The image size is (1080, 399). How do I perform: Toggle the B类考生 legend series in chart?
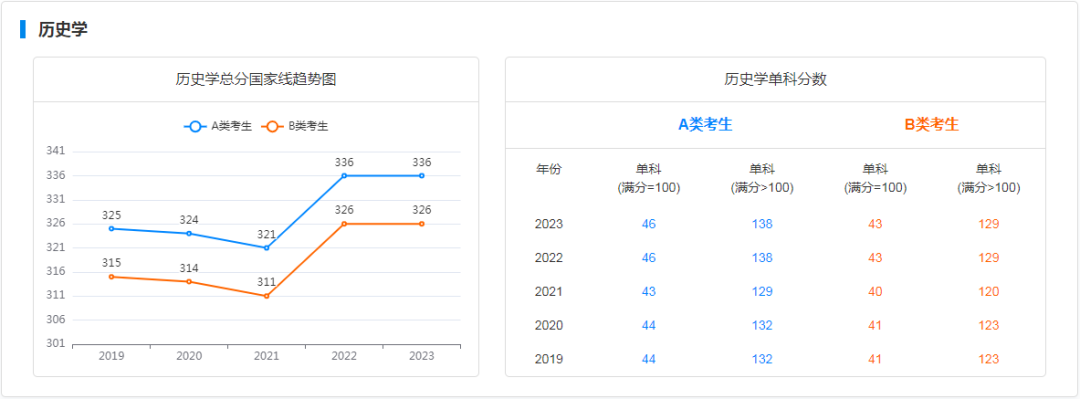295,127
